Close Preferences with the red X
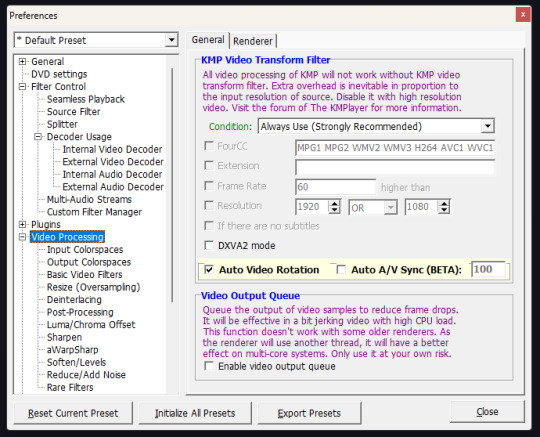Screen dimensions: 540x437 (x=523, y=15)
